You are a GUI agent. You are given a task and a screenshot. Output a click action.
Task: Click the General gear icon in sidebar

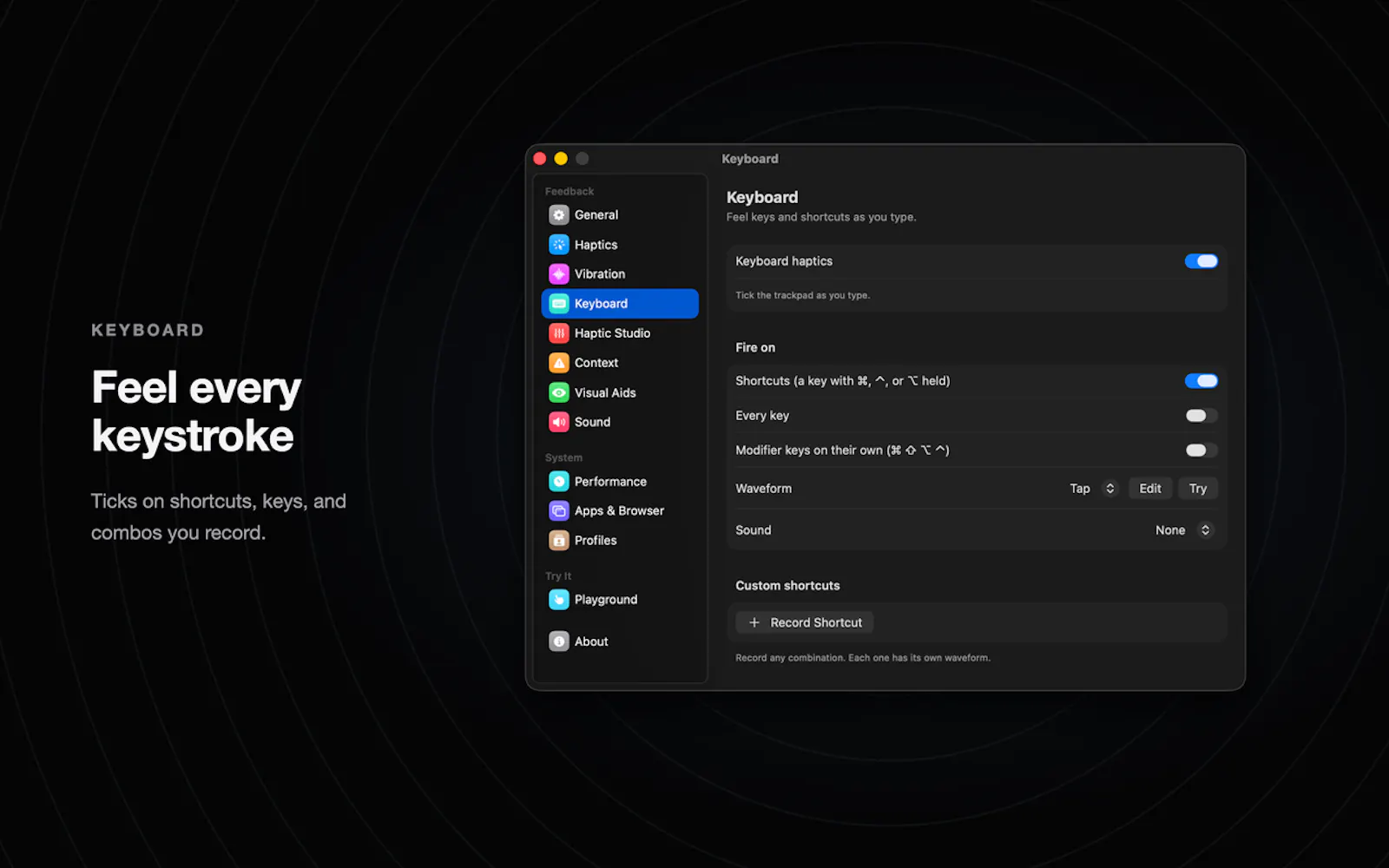pos(559,215)
